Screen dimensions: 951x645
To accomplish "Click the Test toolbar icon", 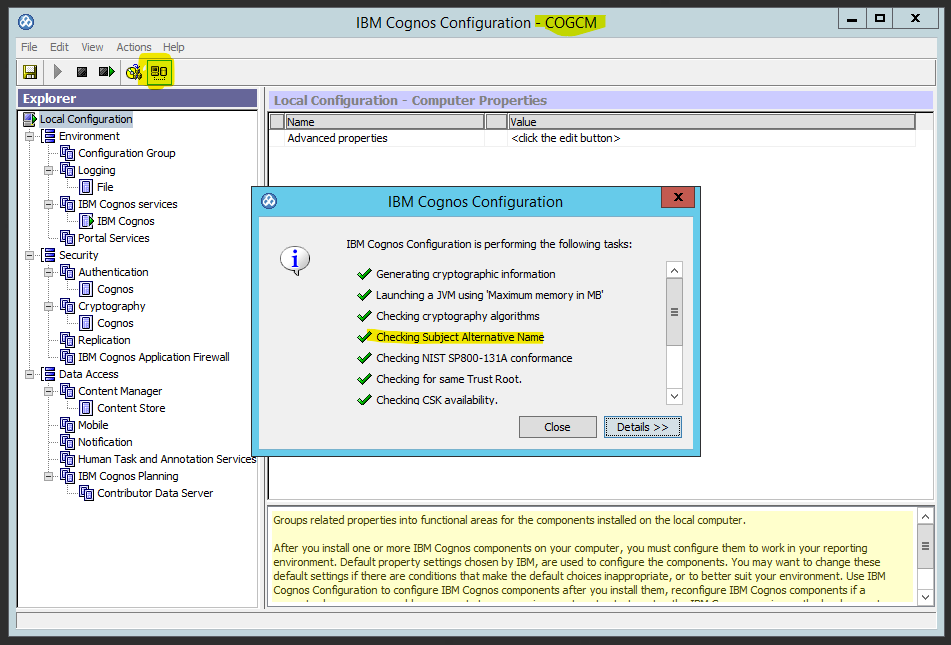I will [x=133, y=72].
